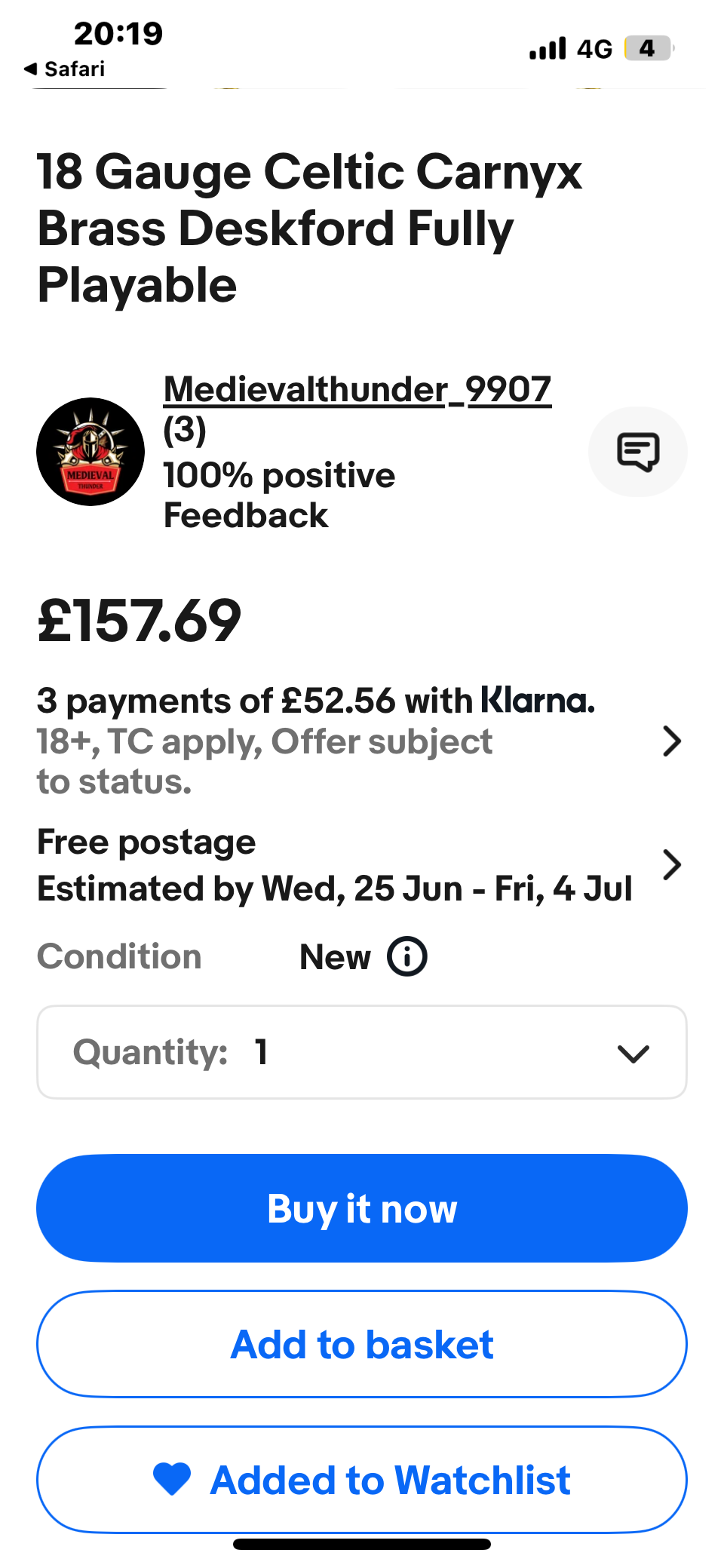724x1568 pixels.
Task: Open the Quantity dropdown
Action: [x=362, y=1052]
